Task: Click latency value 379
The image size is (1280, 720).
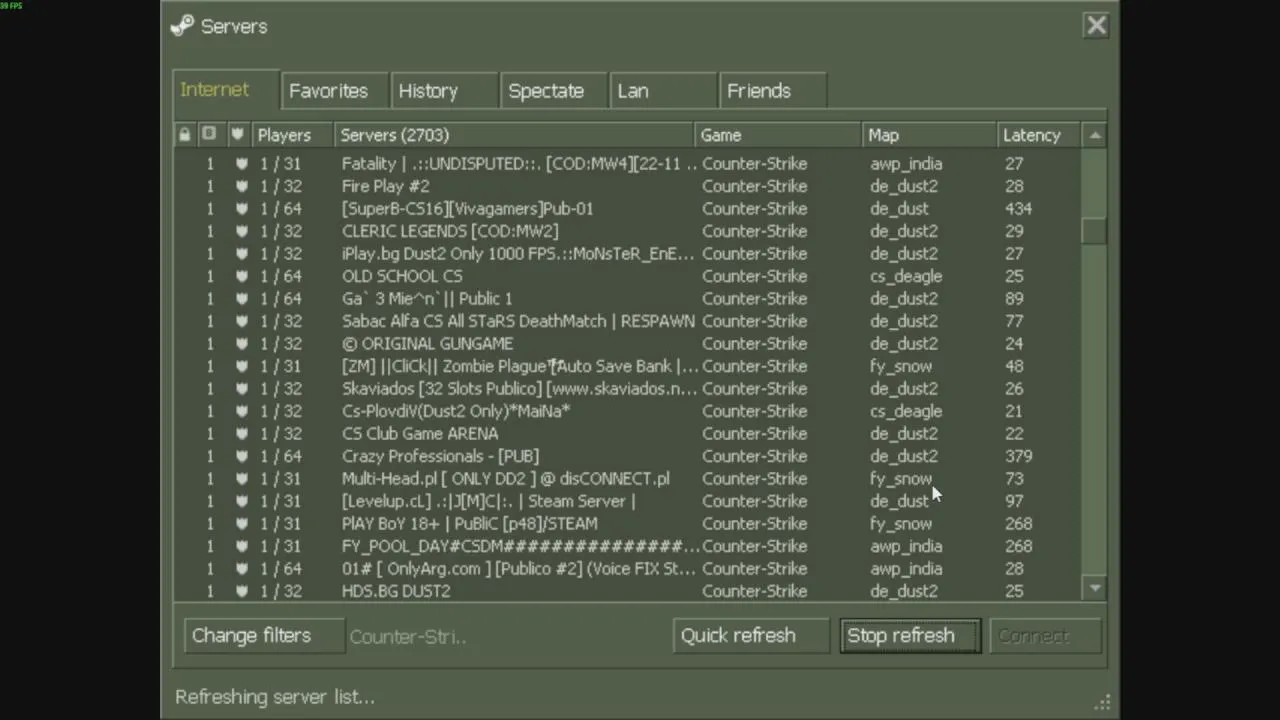Action: pos(1019,456)
